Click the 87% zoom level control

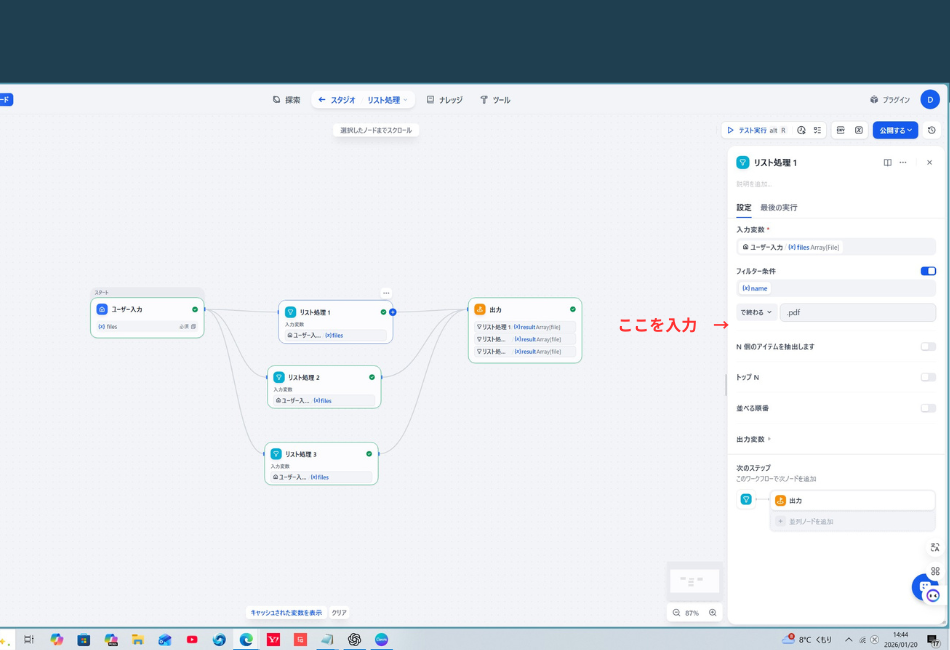point(694,613)
